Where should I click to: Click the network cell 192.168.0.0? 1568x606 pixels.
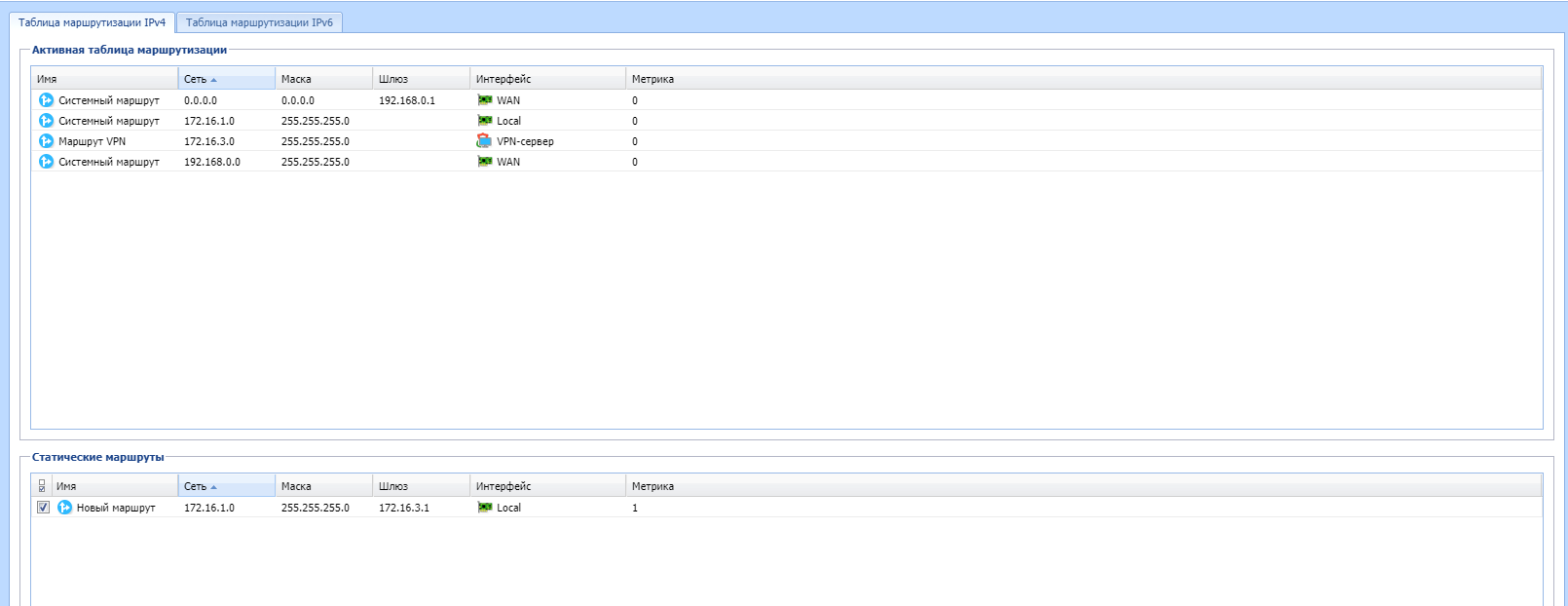(x=212, y=162)
